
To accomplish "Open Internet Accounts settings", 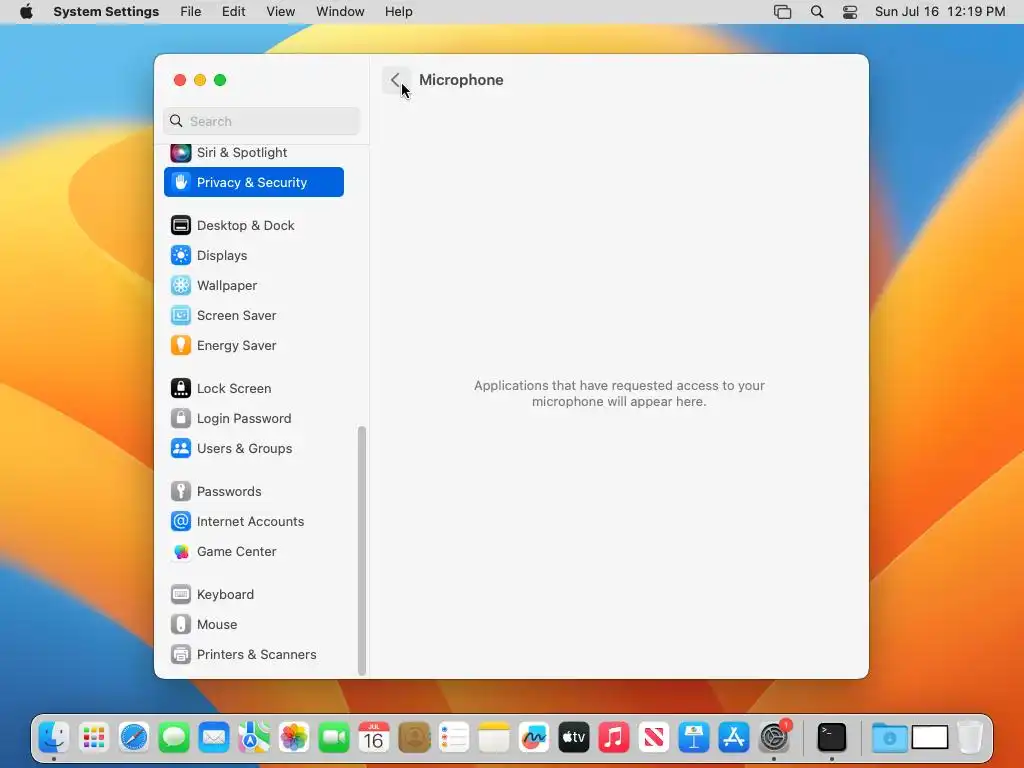I will point(254,522).
